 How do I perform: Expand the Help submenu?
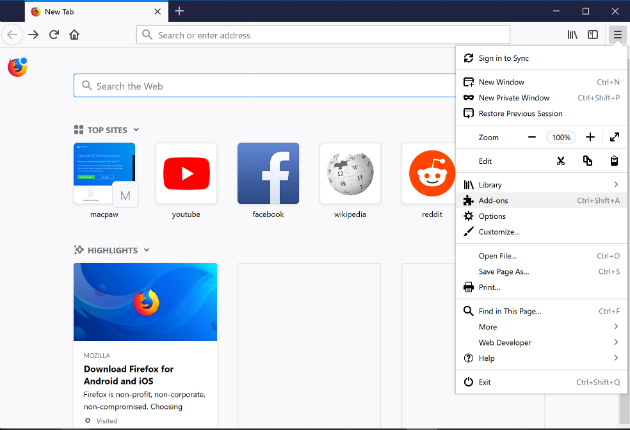[541, 358]
